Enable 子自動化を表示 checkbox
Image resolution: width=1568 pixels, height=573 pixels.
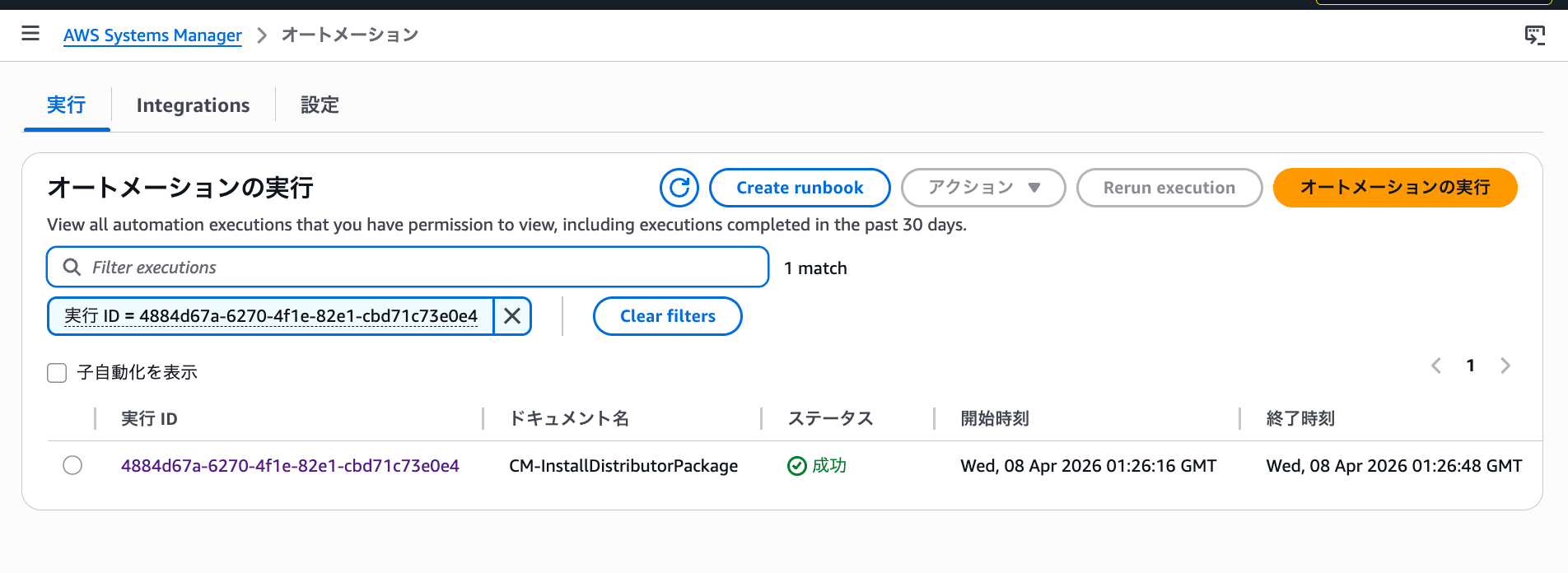coord(57,373)
